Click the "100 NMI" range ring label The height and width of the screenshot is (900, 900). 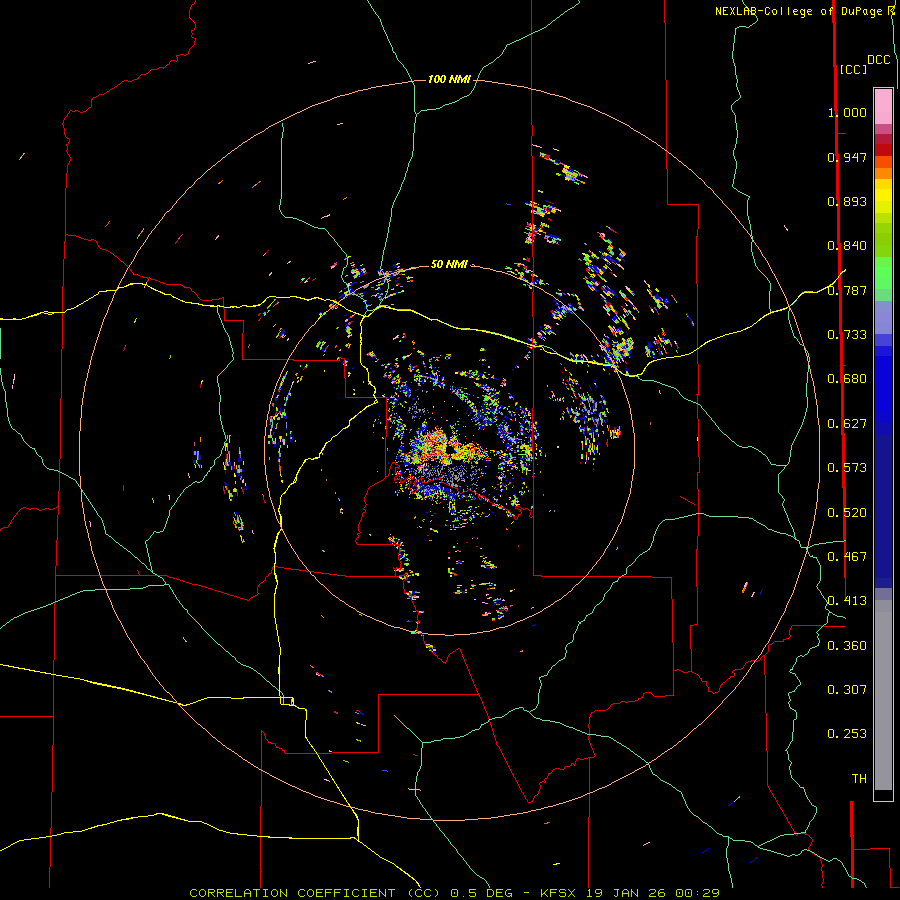[x=449, y=79]
